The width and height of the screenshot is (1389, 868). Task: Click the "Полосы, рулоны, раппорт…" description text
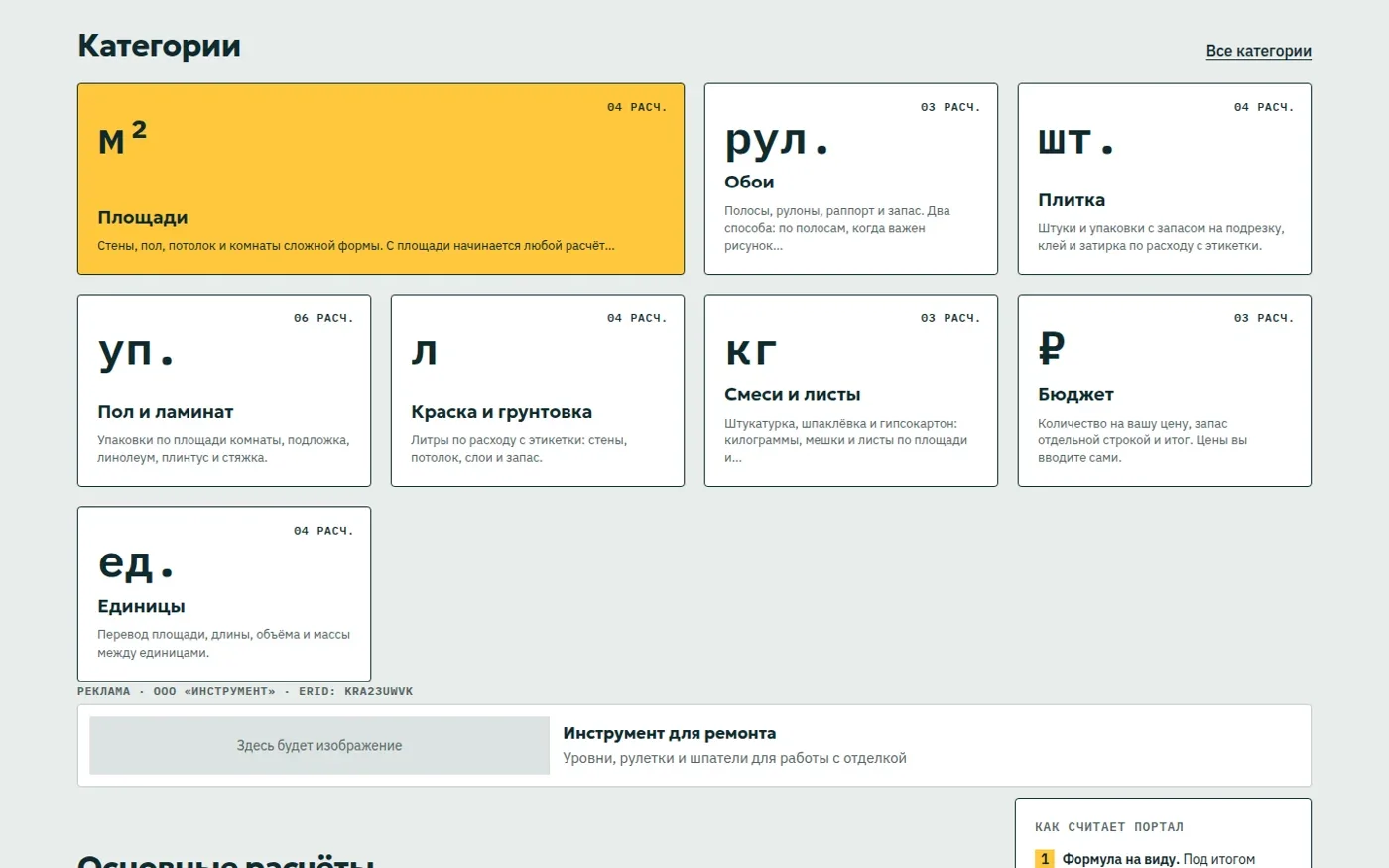[x=837, y=228]
